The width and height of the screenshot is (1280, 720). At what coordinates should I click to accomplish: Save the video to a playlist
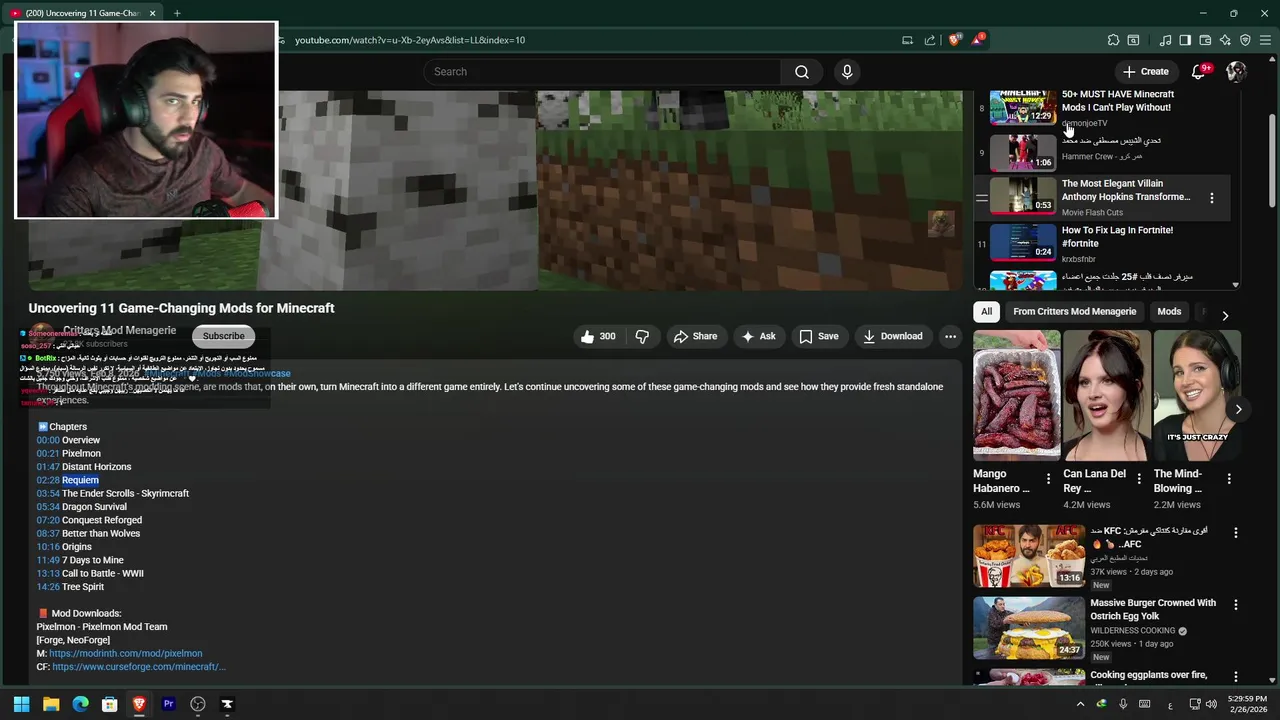tap(818, 336)
